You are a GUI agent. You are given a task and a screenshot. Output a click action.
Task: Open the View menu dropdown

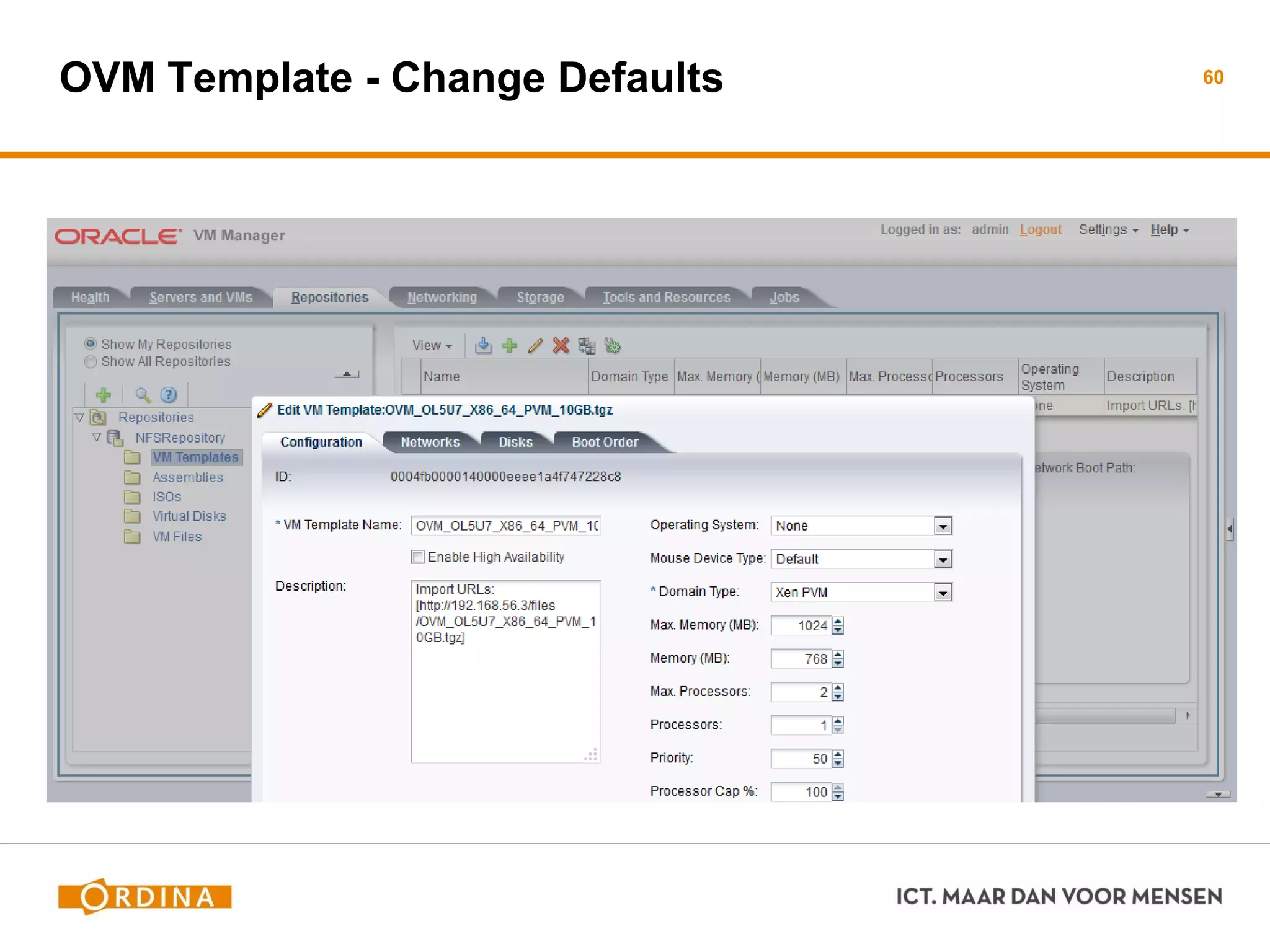[432, 345]
